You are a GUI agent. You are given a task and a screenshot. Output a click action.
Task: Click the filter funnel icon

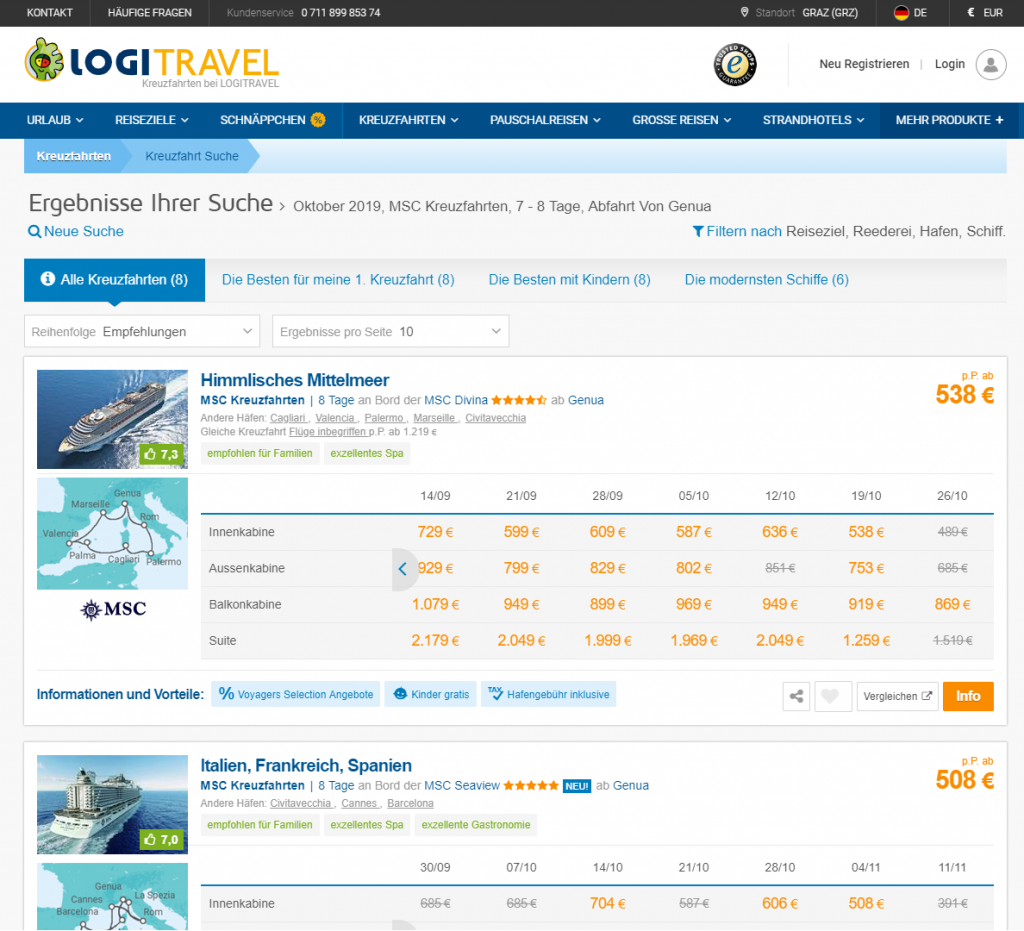(698, 231)
